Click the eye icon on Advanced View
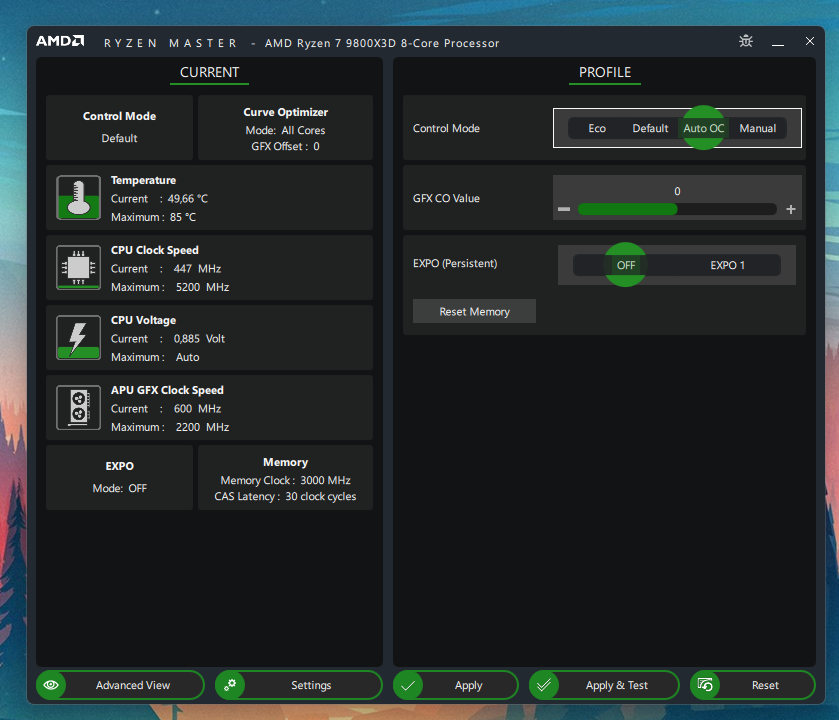The image size is (839, 720). pyautogui.click(x=51, y=685)
